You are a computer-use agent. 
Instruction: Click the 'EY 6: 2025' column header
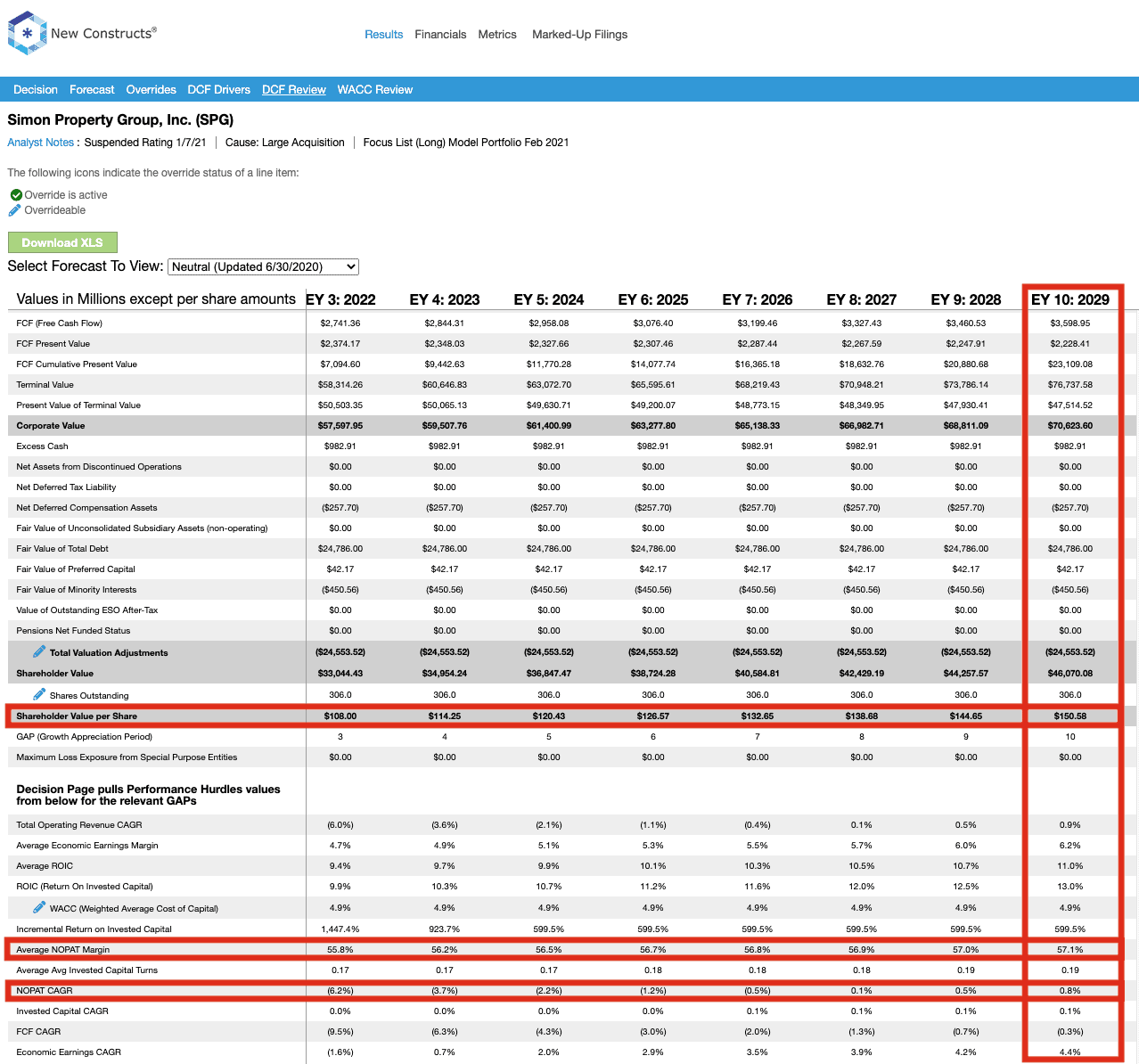coord(653,299)
